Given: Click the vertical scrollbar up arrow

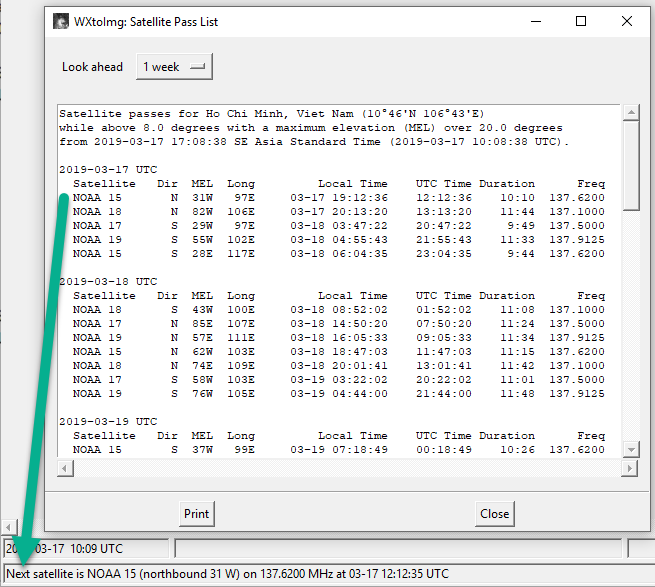Looking at the screenshot, I should click(x=631, y=112).
